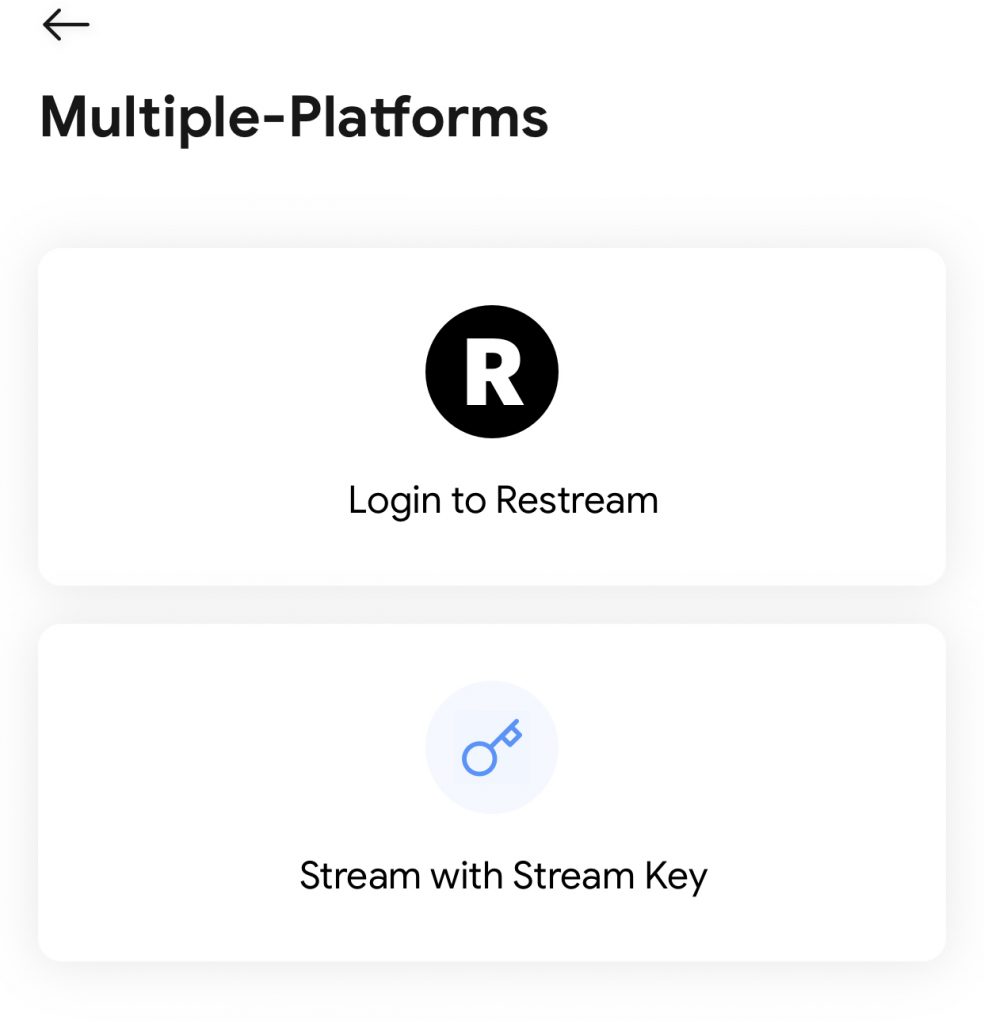The width and height of the screenshot is (984, 1024).
Task: Click the Stream with Stream Key label
Action: pyautogui.click(x=503, y=876)
